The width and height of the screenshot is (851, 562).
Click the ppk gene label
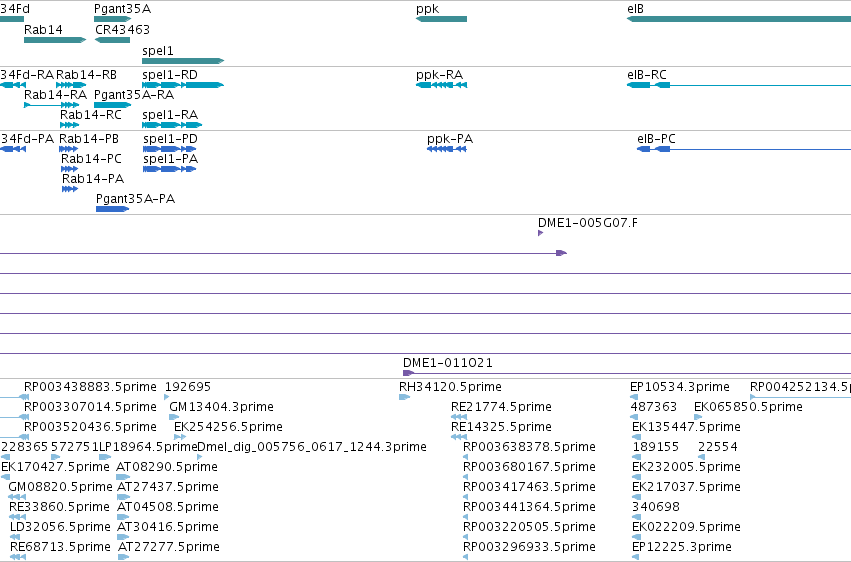(427, 9)
